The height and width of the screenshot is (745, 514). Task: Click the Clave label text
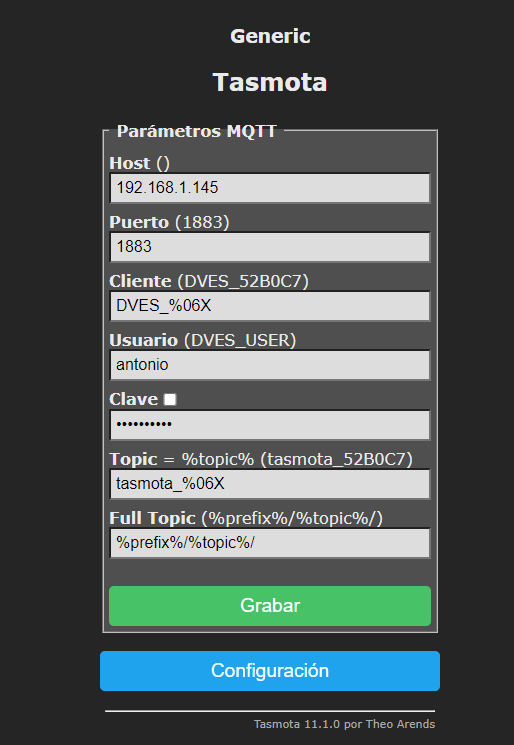(x=133, y=399)
